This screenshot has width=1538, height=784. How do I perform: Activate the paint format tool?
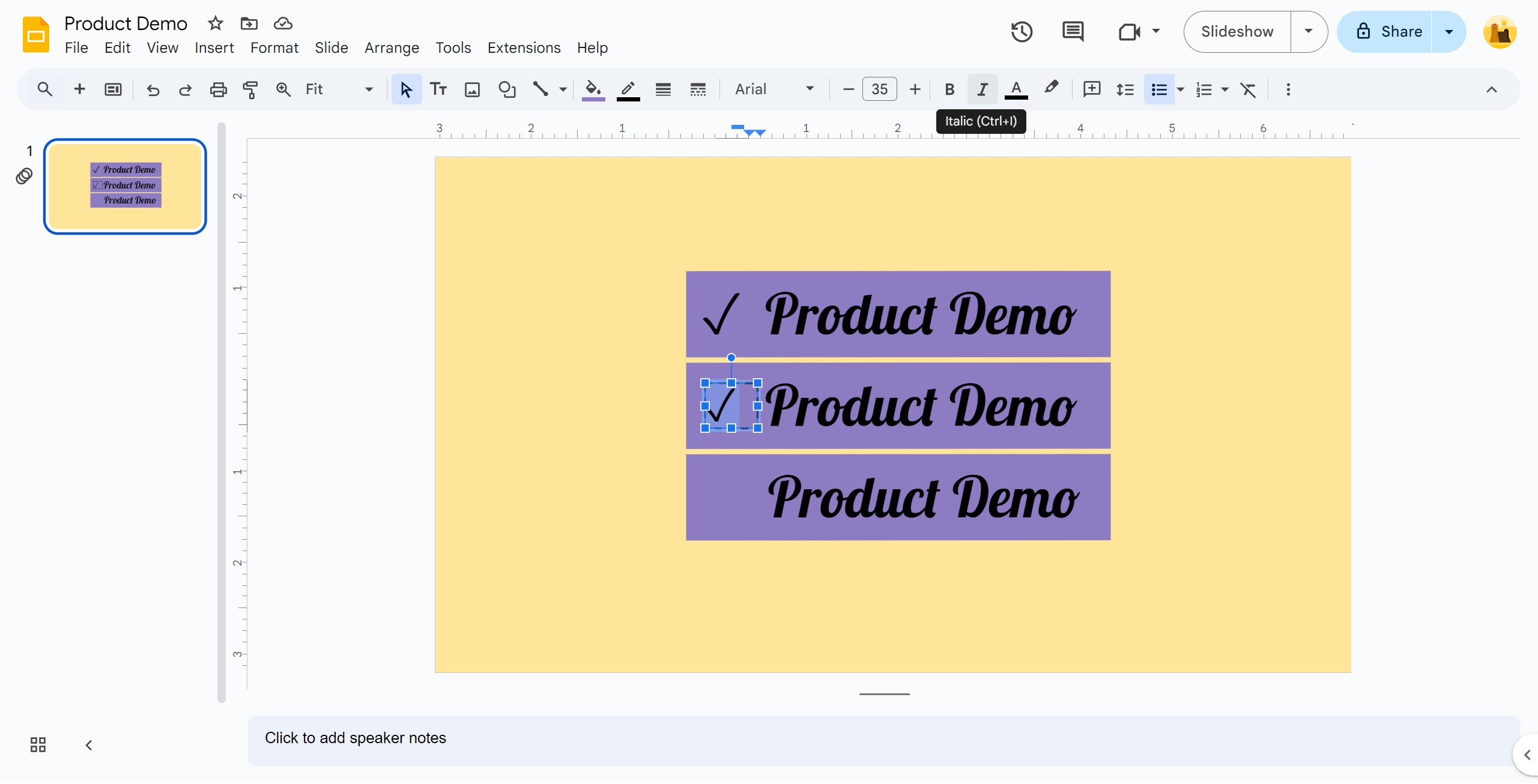[250, 89]
